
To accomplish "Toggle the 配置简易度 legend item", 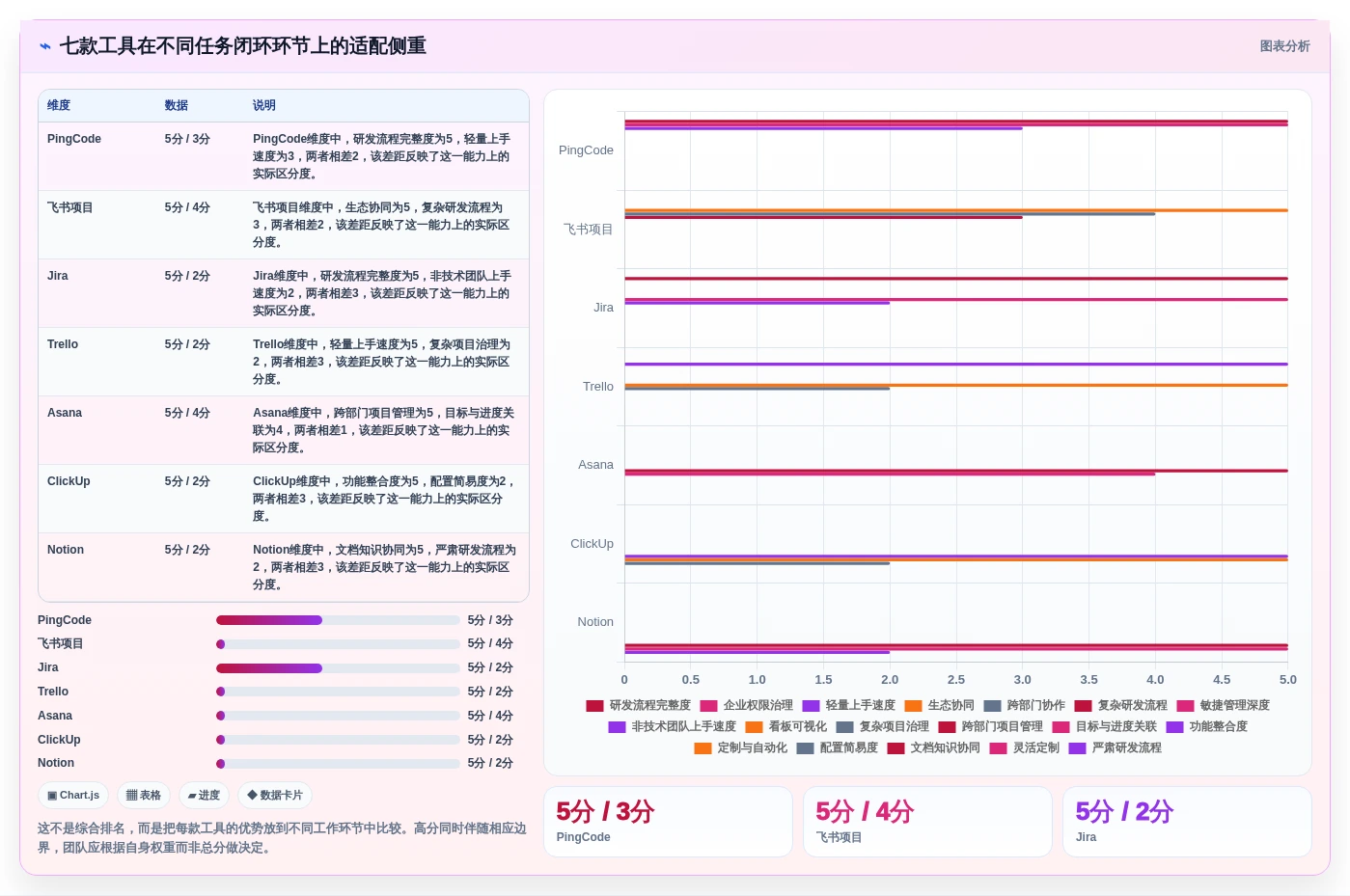I will click(x=837, y=748).
